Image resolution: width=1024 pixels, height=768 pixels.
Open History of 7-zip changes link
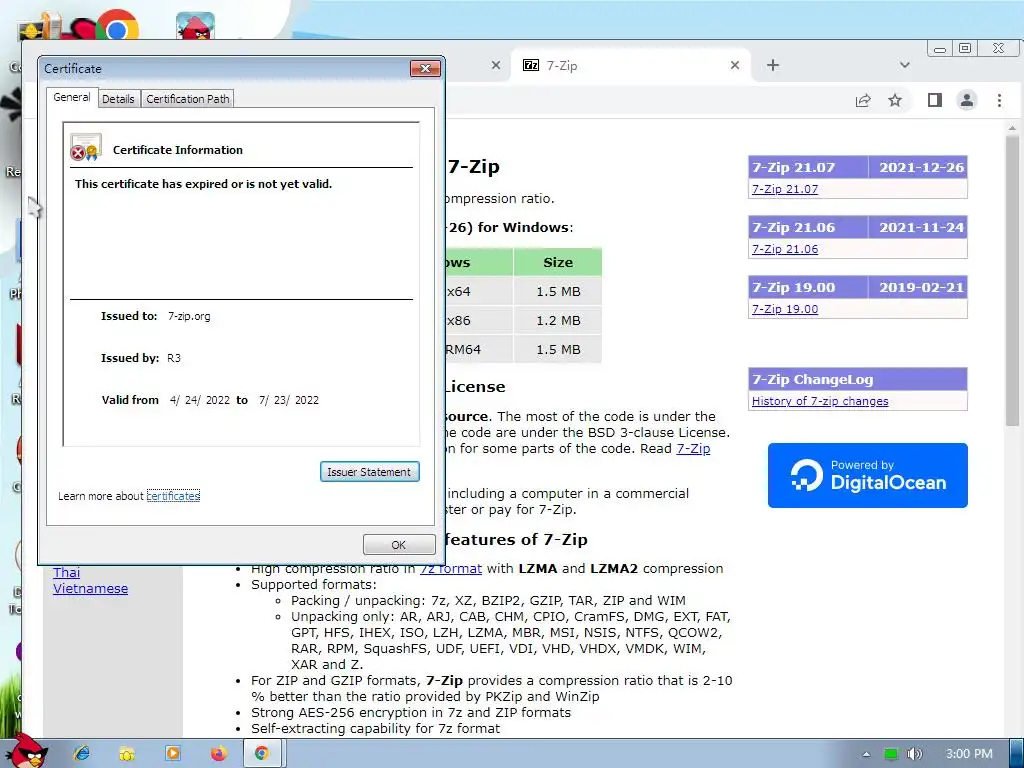pyautogui.click(x=820, y=401)
